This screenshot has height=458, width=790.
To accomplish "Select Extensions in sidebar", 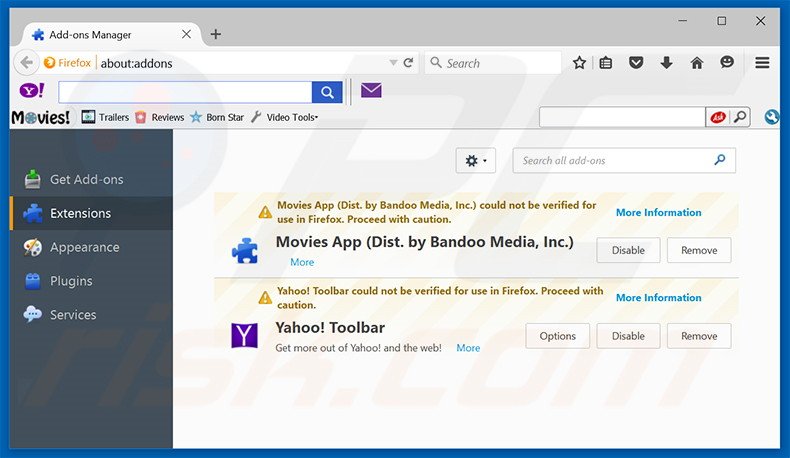I will click(91, 213).
